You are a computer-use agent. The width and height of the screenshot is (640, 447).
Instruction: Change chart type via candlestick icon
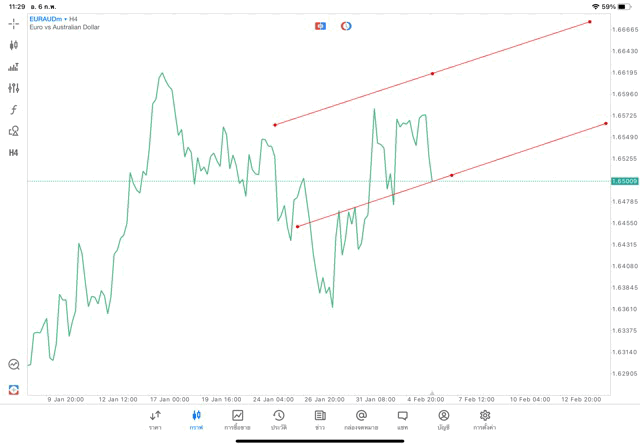click(x=14, y=45)
